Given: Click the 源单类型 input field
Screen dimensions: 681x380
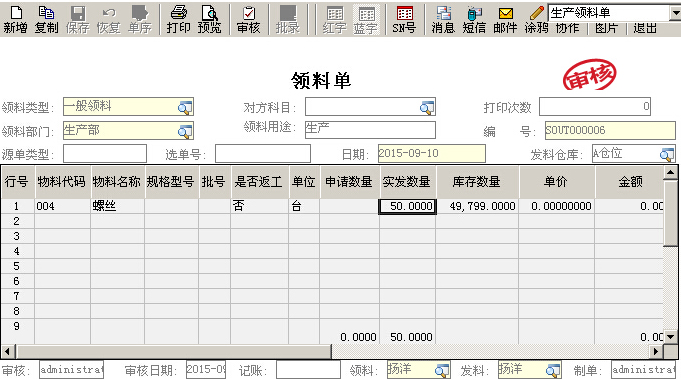Looking at the screenshot, I should 105,154.
